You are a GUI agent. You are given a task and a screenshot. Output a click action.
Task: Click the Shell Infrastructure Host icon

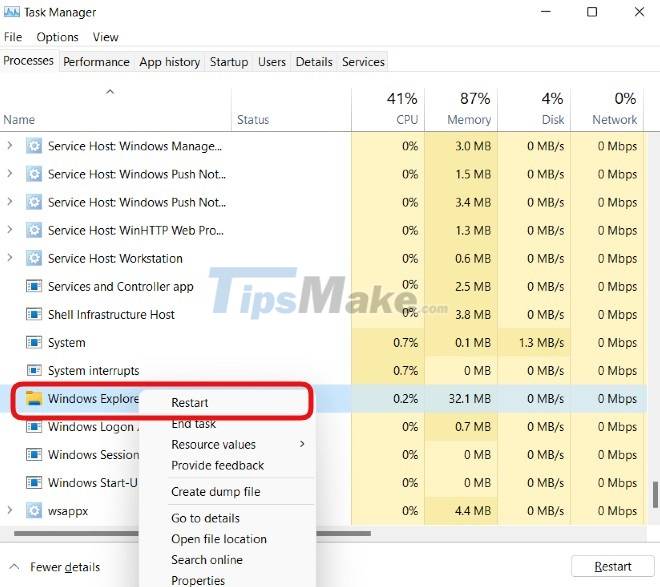pyautogui.click(x=34, y=314)
